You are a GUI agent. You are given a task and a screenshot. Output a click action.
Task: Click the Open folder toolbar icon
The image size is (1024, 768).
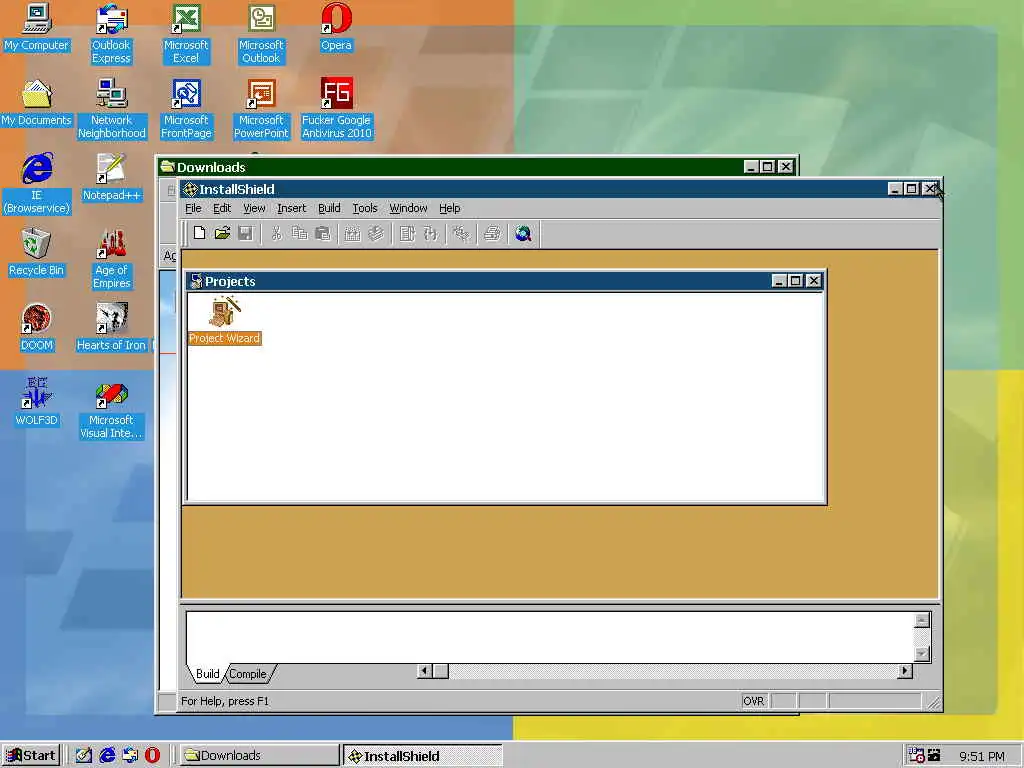coord(223,233)
